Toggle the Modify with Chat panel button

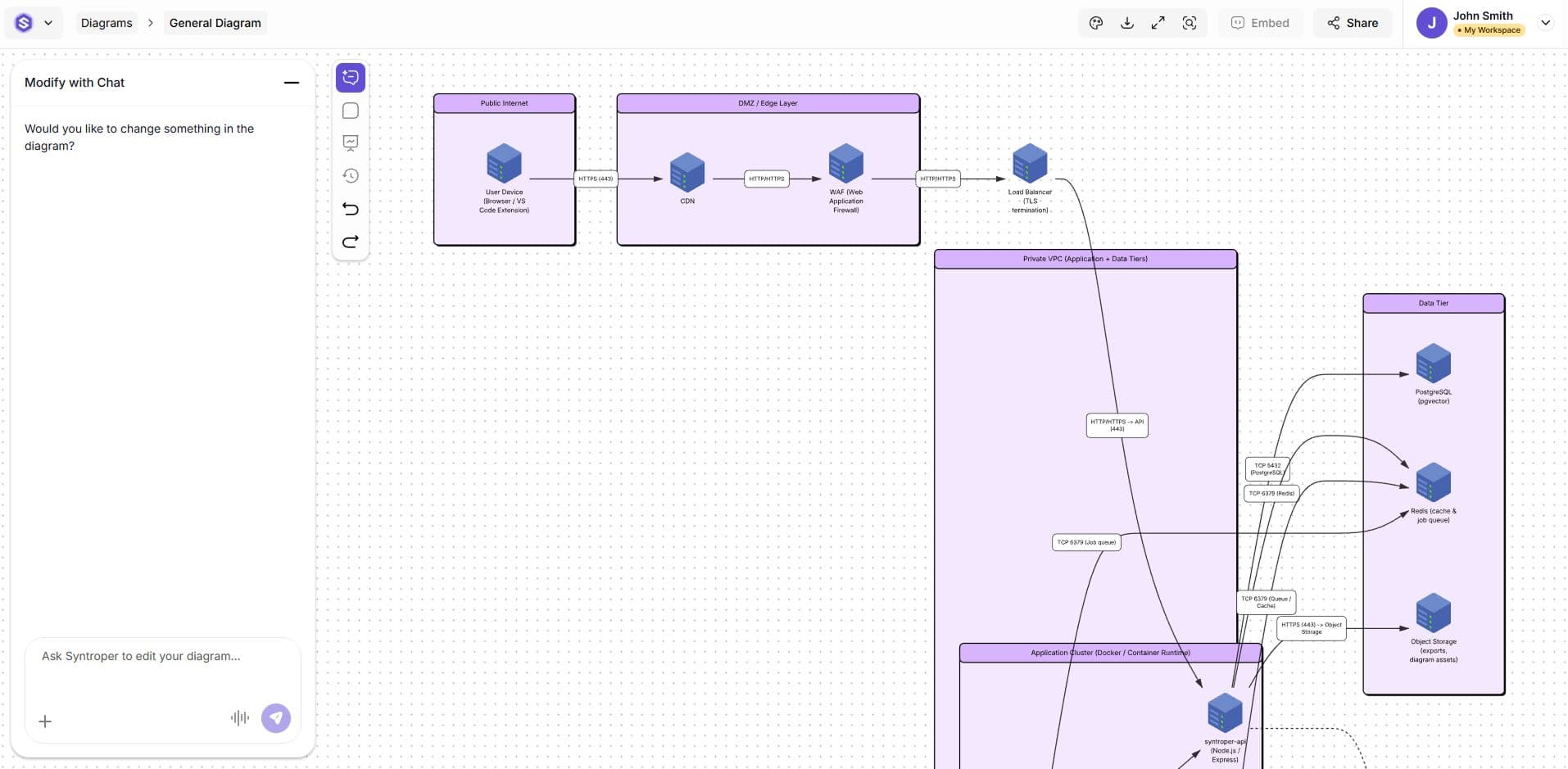coord(351,78)
